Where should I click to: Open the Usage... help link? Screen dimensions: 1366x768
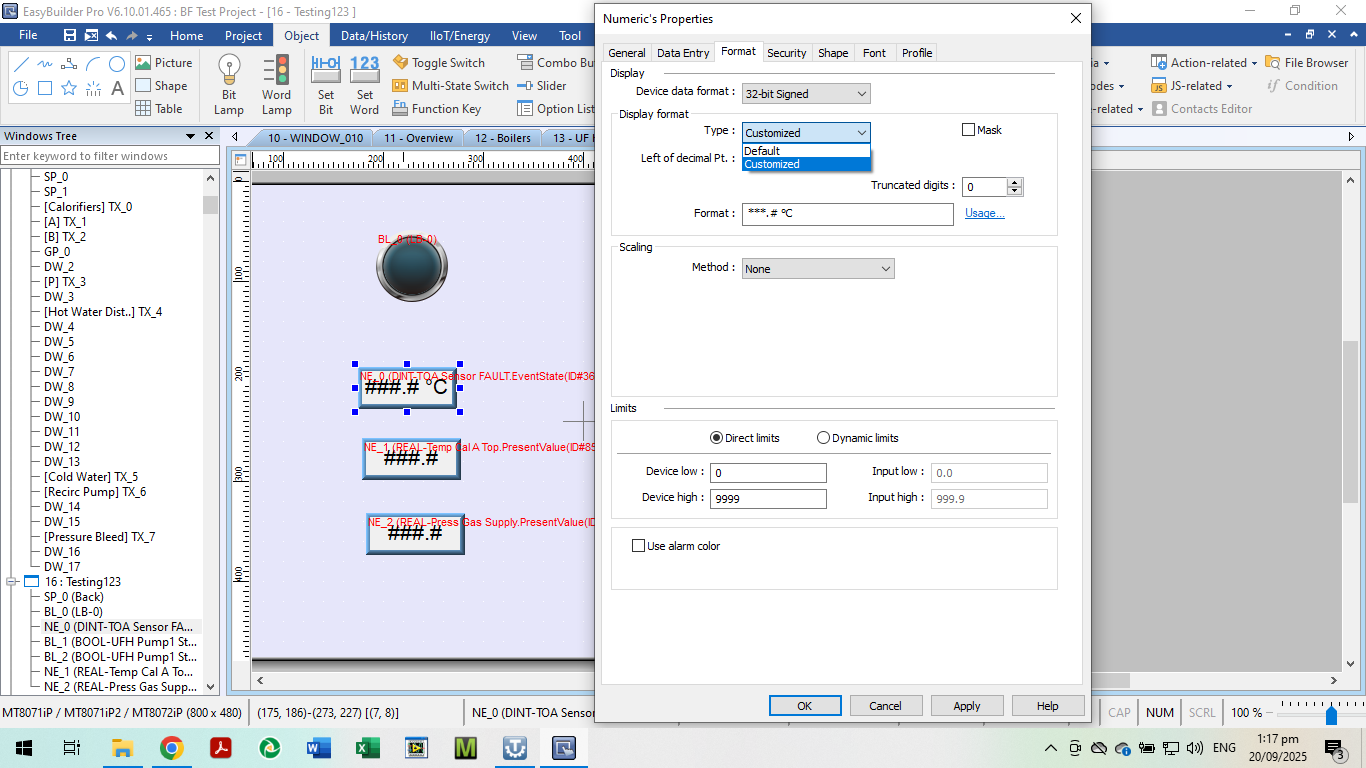pos(984,213)
